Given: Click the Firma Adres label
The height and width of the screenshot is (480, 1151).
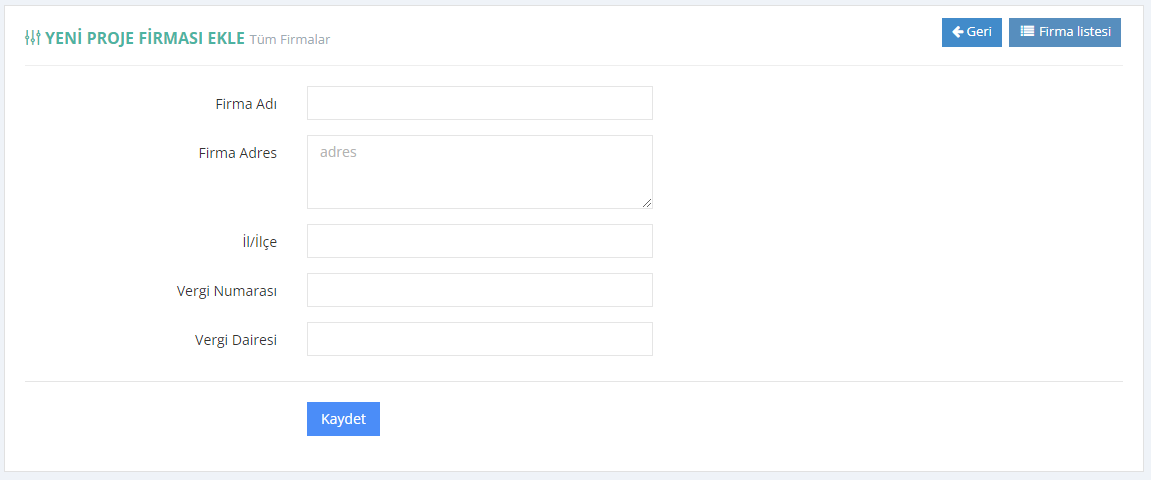Looking at the screenshot, I should [237, 153].
